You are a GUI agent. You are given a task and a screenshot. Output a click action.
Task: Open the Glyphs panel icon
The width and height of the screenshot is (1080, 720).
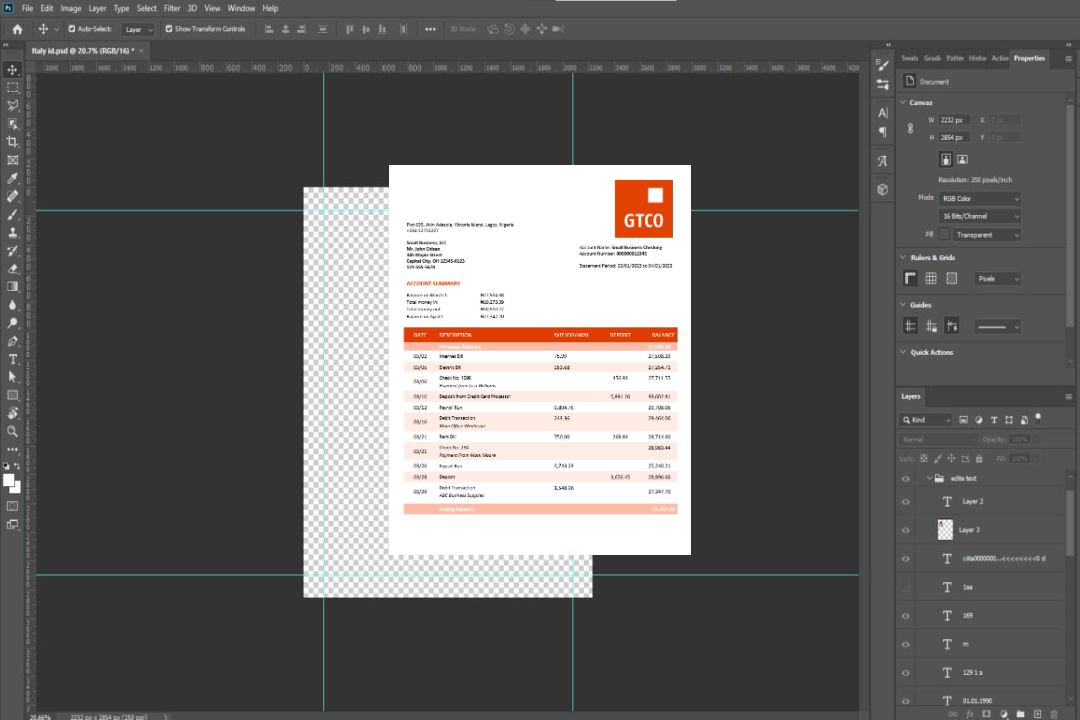coord(882,161)
